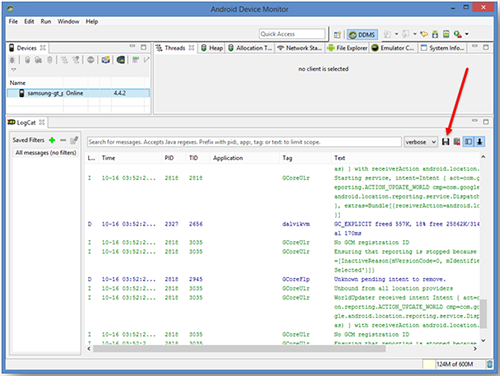Image resolution: width=500 pixels, height=376 pixels.
Task: Select the samsung device row
Action: pyautogui.click(x=78, y=93)
